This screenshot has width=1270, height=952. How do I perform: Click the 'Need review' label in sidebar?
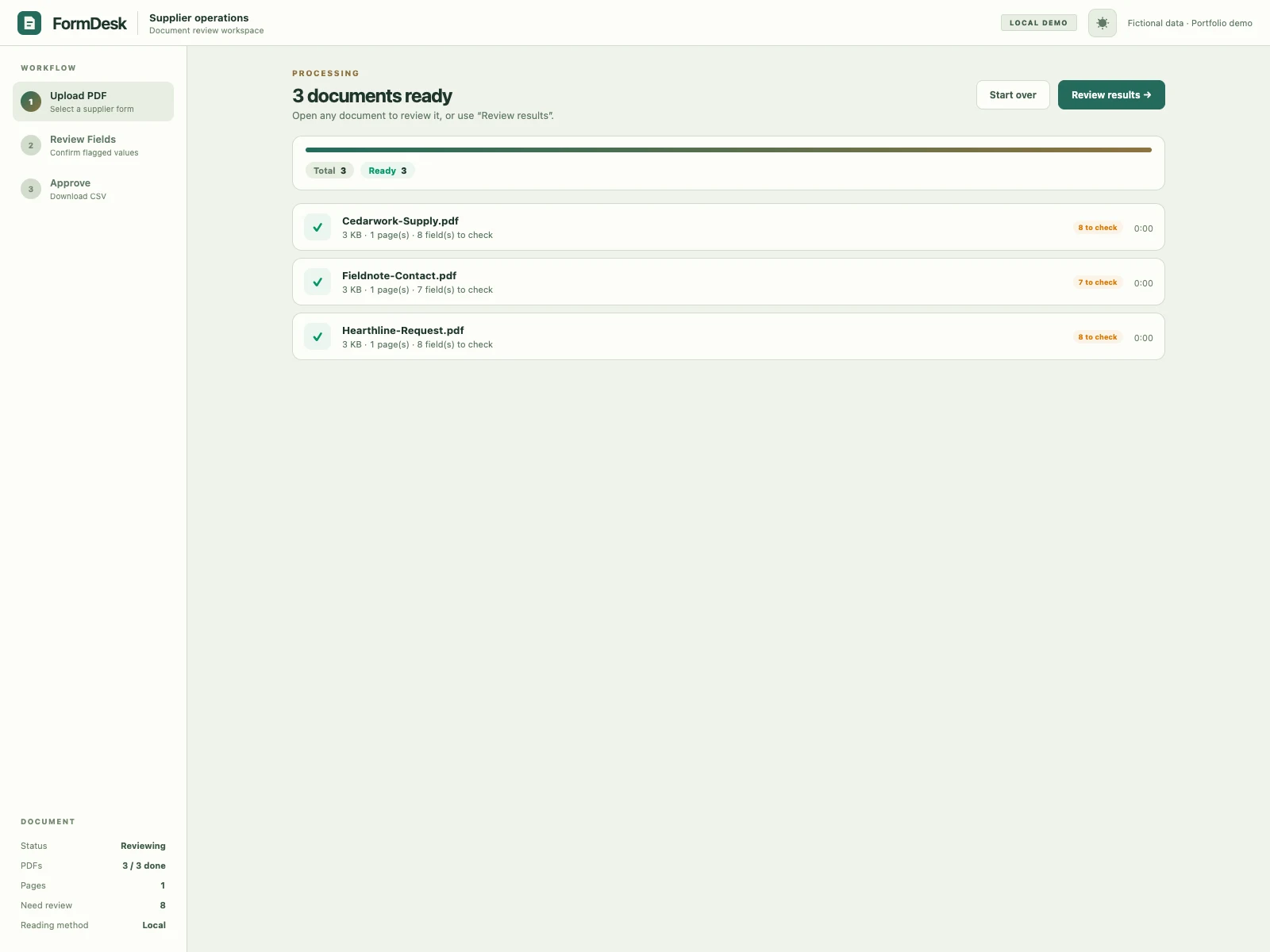pyautogui.click(x=46, y=905)
